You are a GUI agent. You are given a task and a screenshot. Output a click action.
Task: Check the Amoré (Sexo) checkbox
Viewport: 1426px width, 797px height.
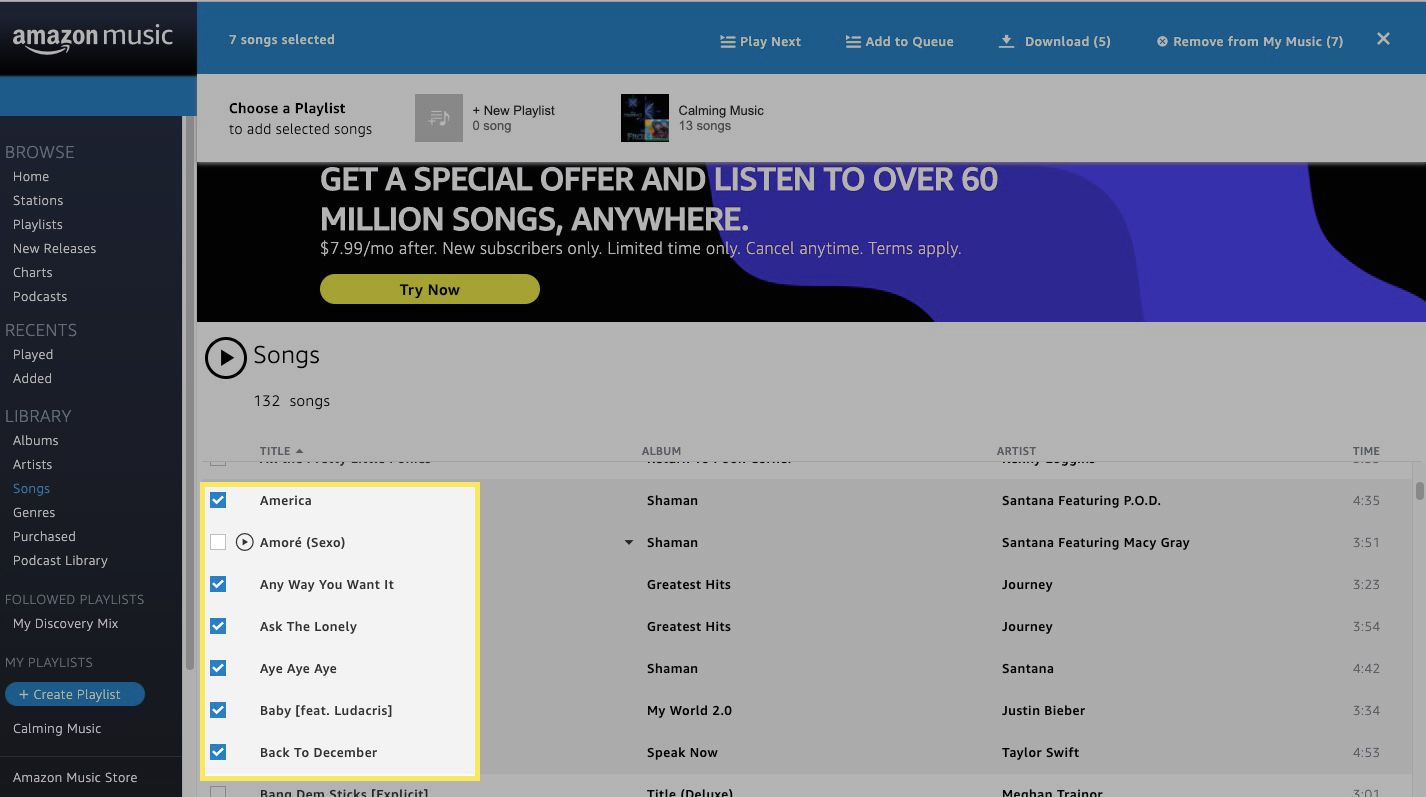(x=218, y=542)
